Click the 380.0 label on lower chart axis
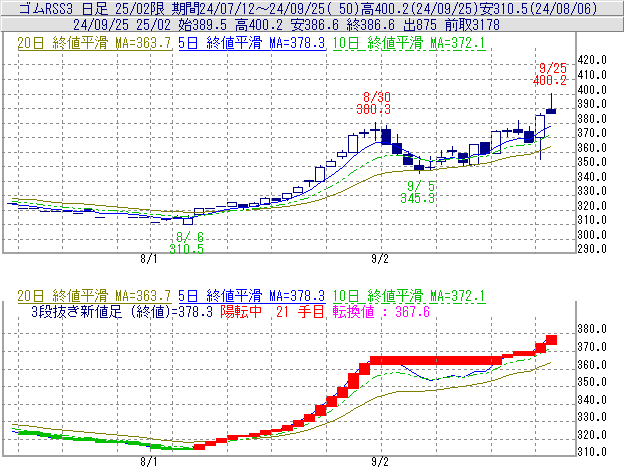This screenshot has width=624, height=475. pos(592,329)
